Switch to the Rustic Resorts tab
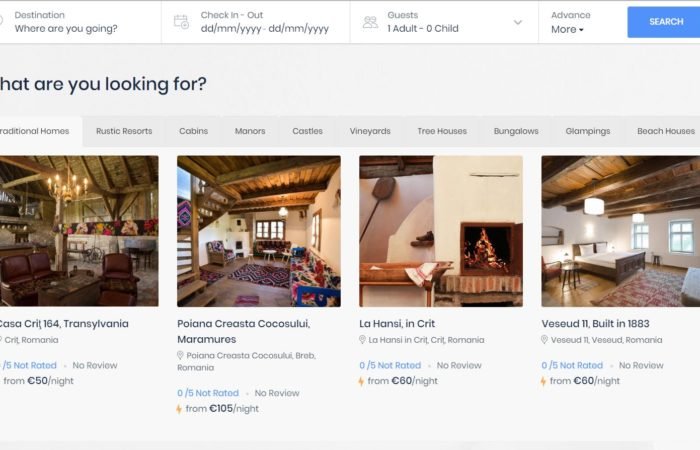Image resolution: width=700 pixels, height=450 pixels. pos(124,131)
